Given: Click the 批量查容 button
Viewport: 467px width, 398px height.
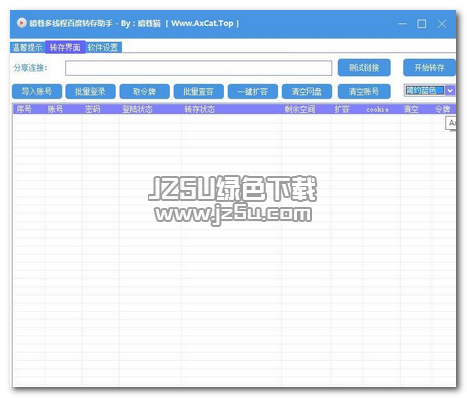Looking at the screenshot, I should pos(199,91).
